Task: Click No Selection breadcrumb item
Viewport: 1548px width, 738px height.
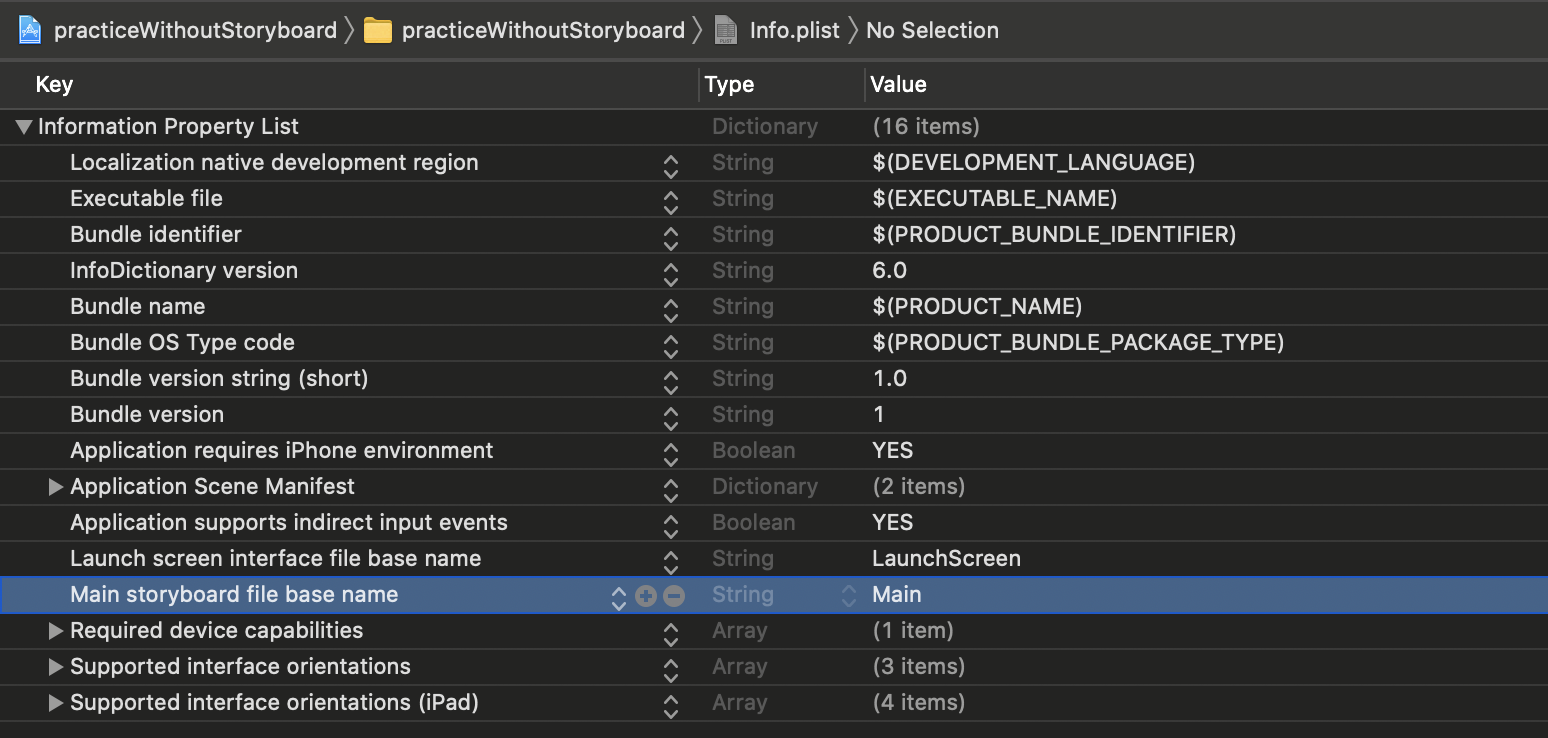Action: point(932,30)
